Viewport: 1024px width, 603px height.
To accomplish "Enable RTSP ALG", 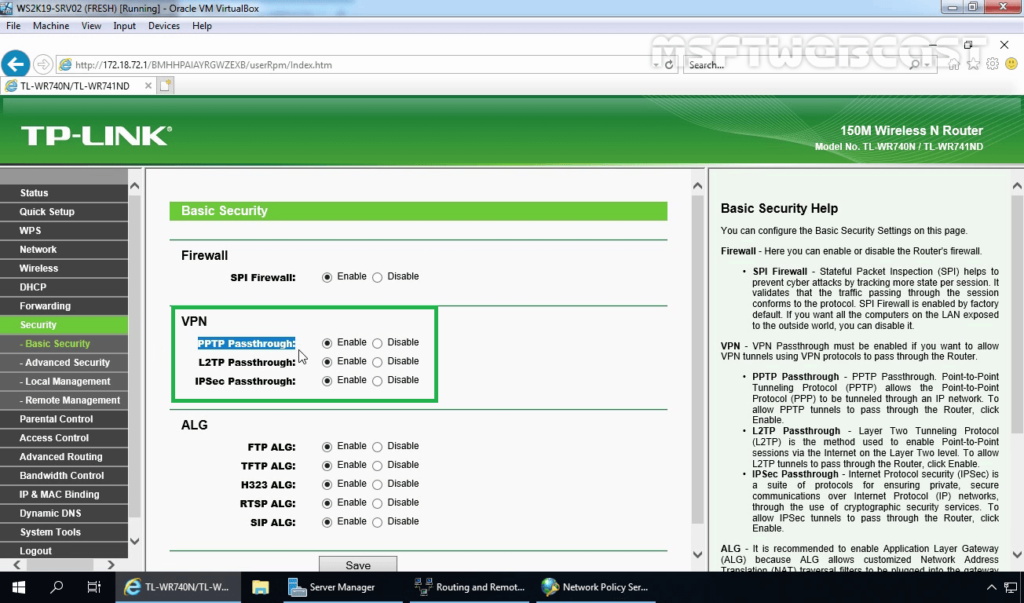I will click(327, 503).
